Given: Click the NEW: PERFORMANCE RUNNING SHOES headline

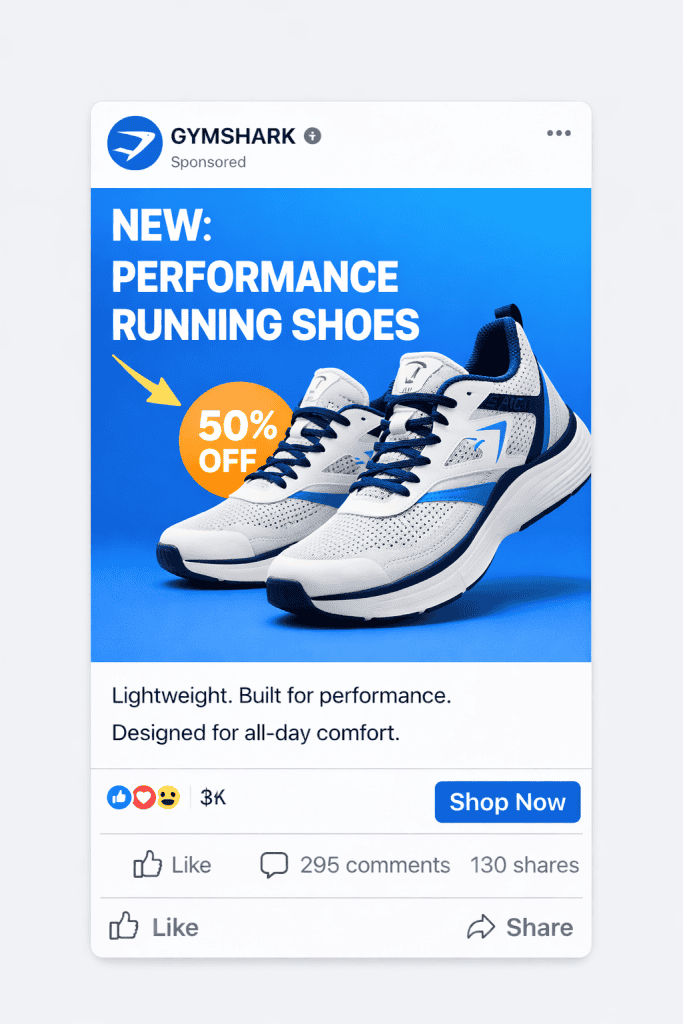Looking at the screenshot, I should point(265,275).
